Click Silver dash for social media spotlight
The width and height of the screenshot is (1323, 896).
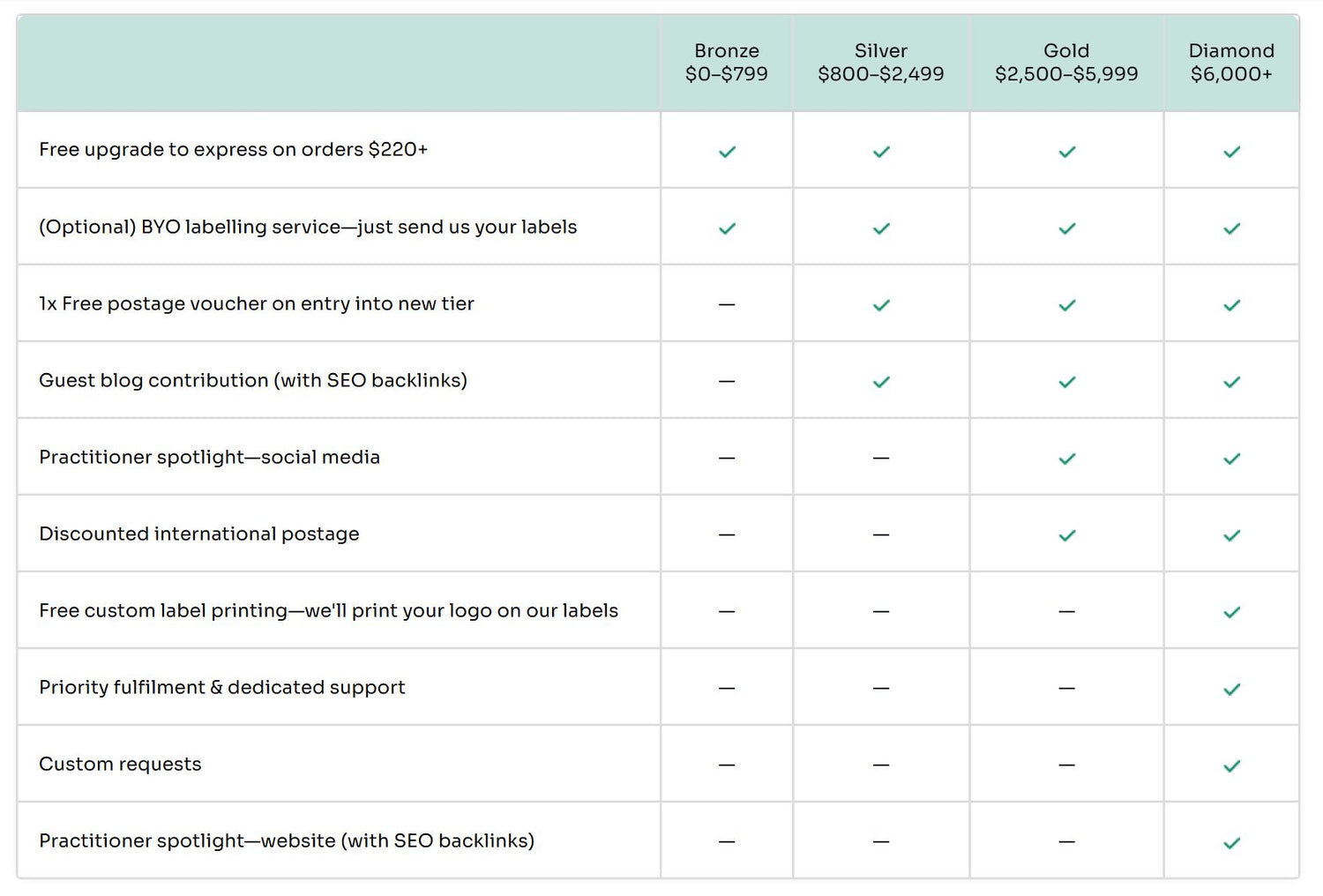881,459
